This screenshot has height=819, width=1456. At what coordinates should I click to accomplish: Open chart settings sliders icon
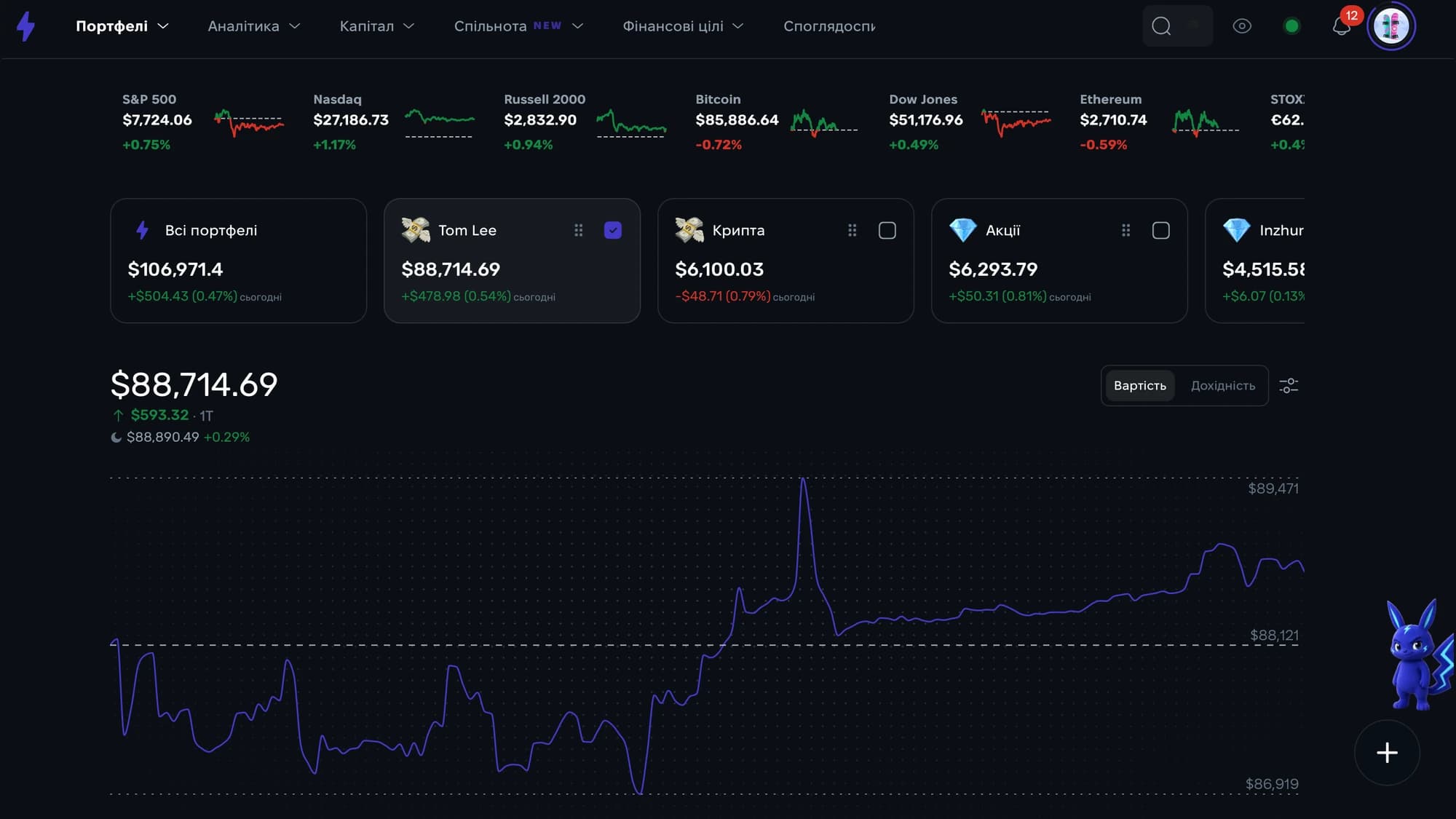click(x=1289, y=386)
